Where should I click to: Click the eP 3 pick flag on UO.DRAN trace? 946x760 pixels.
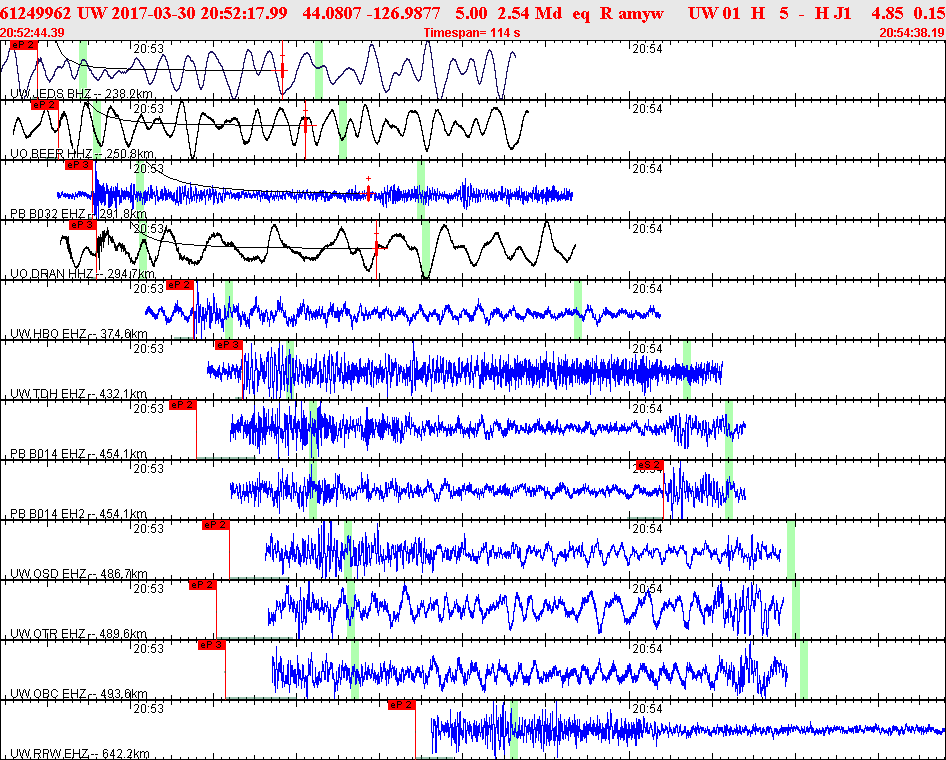point(83,225)
